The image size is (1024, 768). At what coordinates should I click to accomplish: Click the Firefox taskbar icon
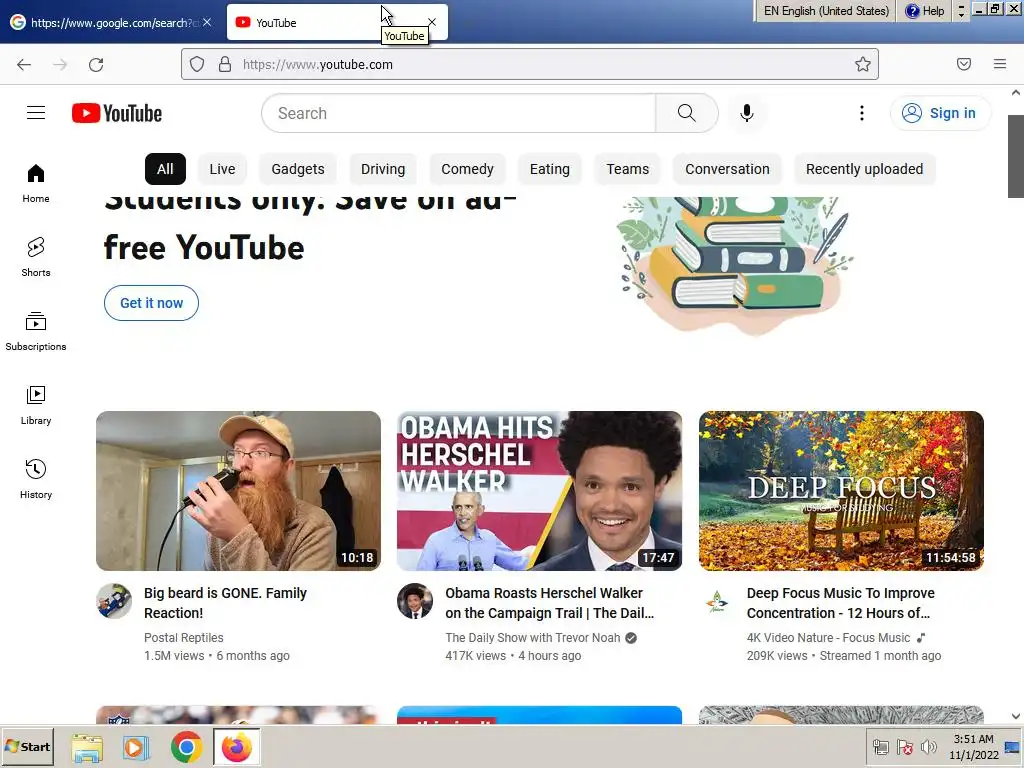point(236,746)
